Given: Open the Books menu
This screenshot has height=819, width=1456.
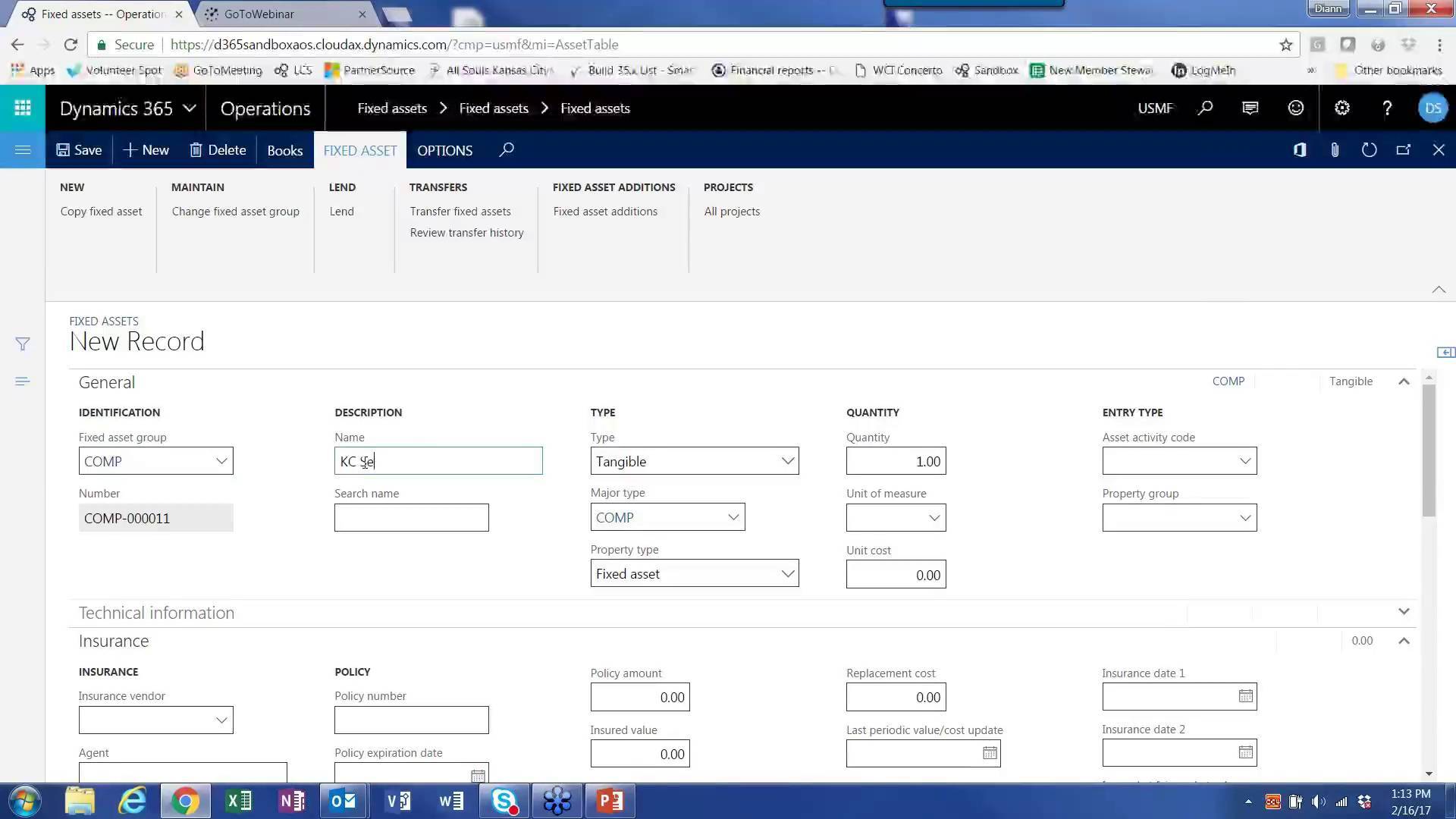Looking at the screenshot, I should pos(284,149).
